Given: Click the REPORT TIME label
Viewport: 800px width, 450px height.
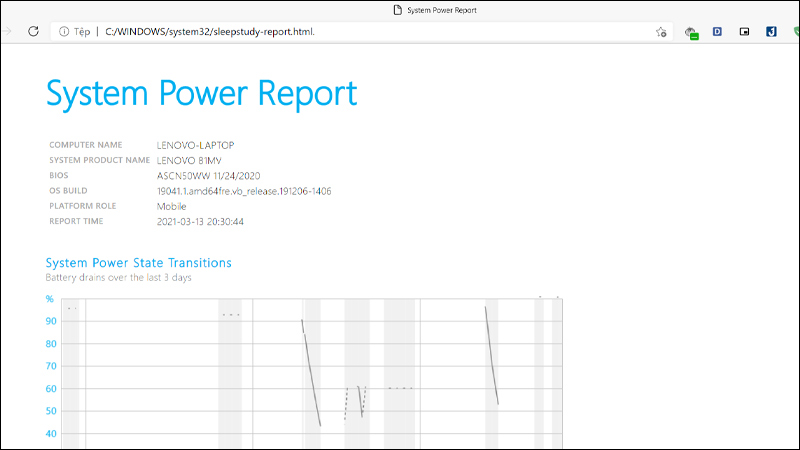Looking at the screenshot, I should (x=76, y=221).
